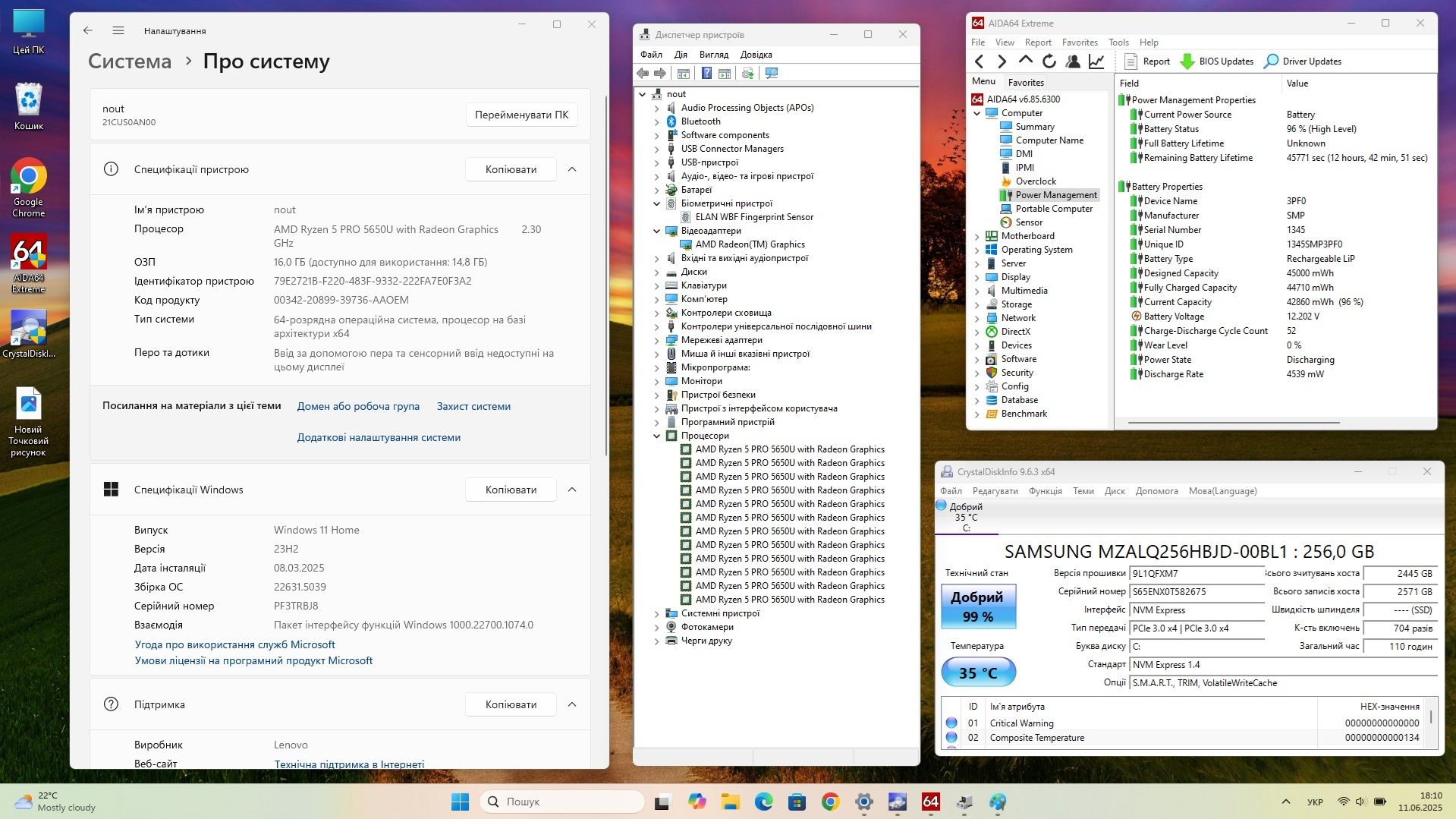Screen dimensions: 1456x819
Task: Click Windows Start button on taskbar
Action: pos(460,802)
